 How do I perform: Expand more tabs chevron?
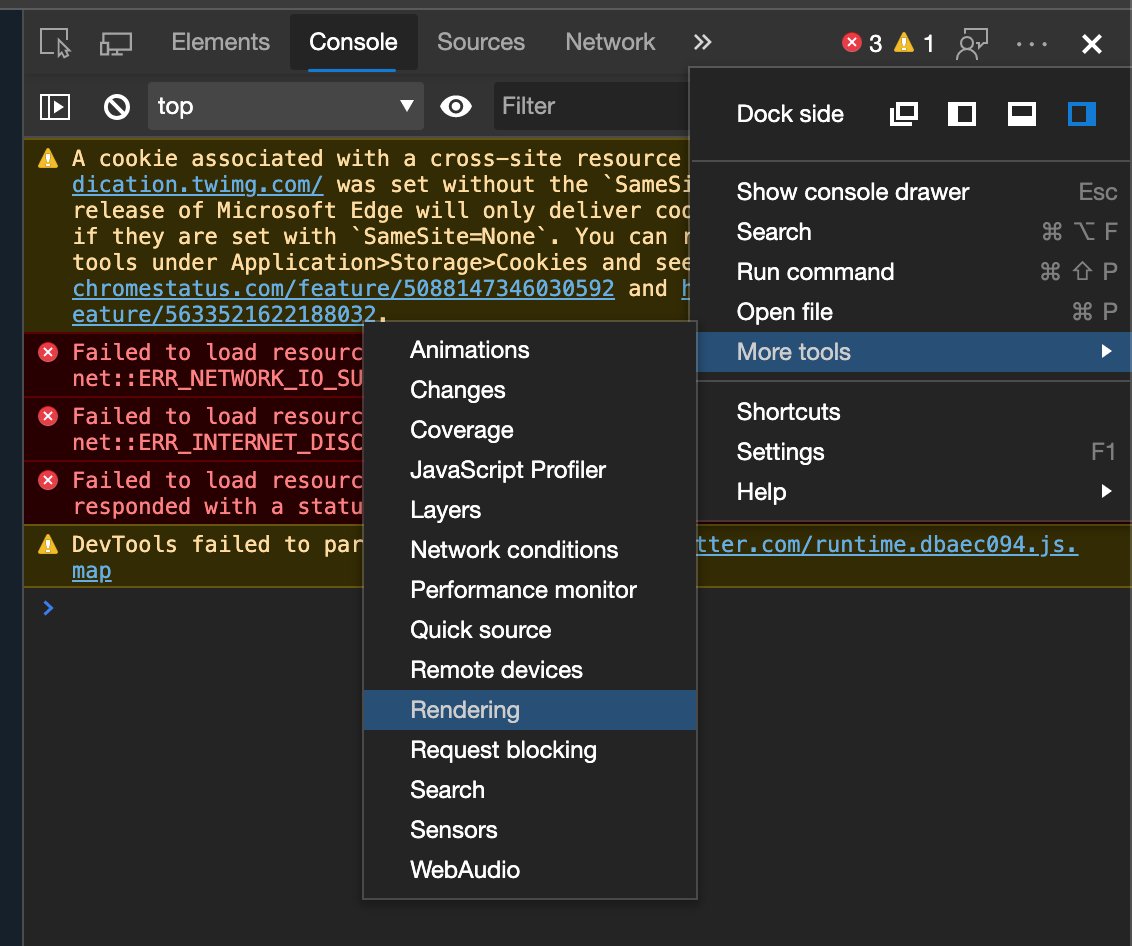(x=702, y=43)
